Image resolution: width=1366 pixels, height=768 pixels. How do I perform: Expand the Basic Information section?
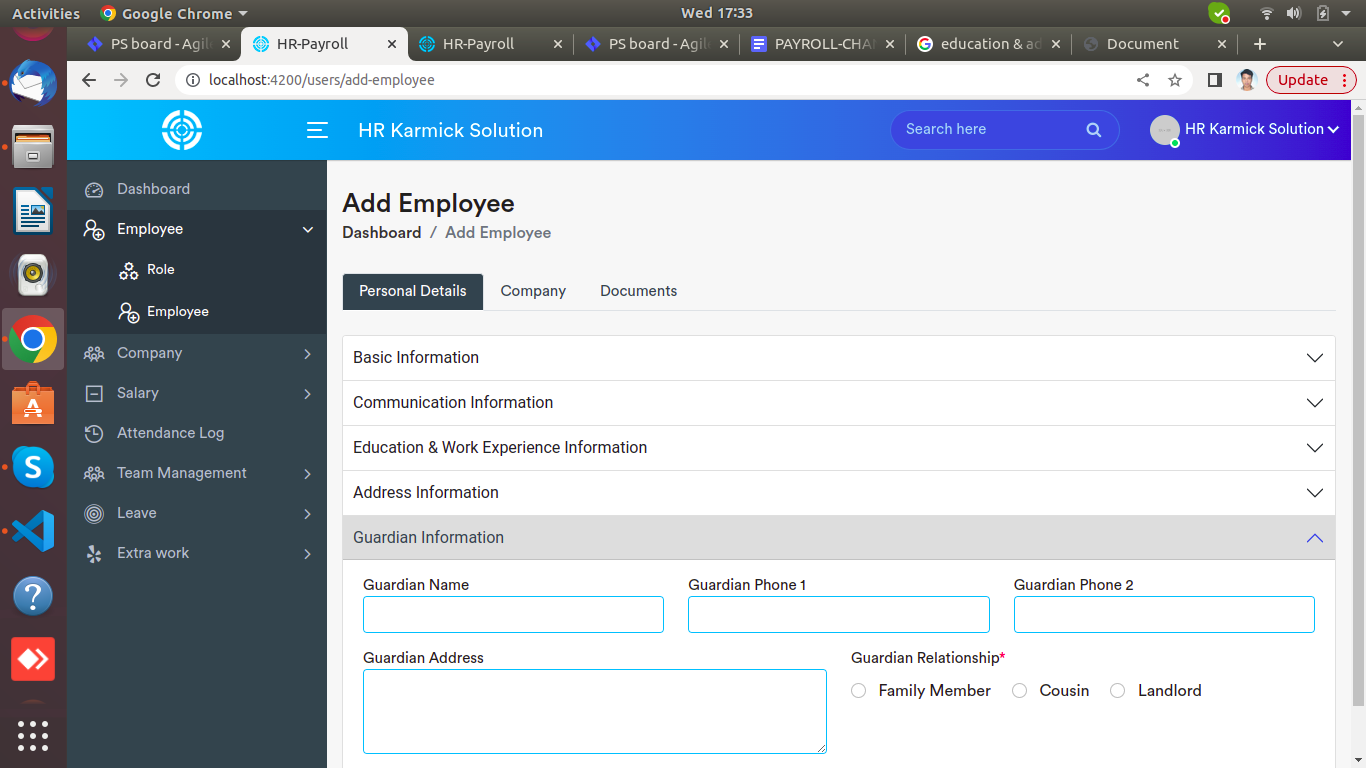pos(838,358)
